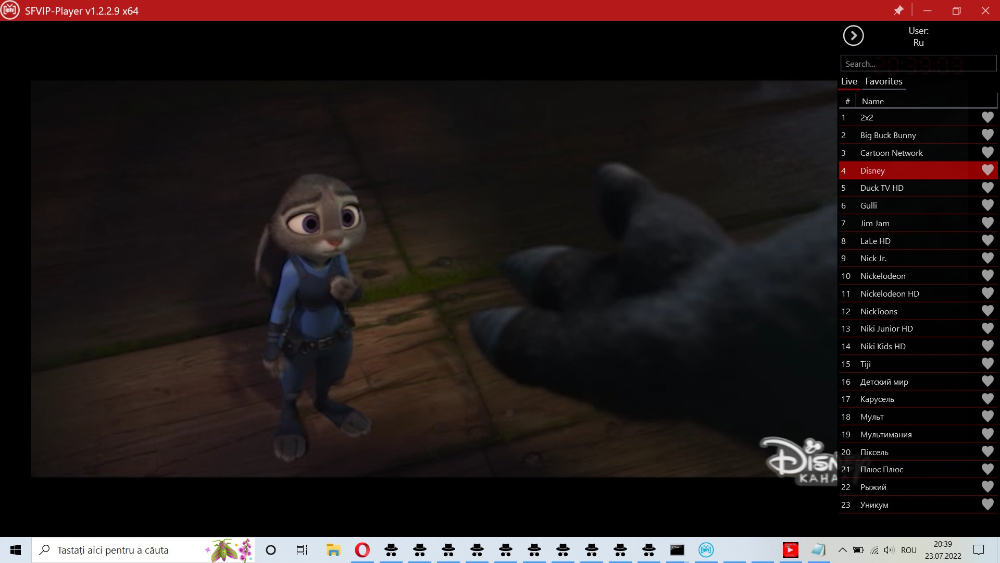Toggle the heart on the Nickelodeon row

click(987, 275)
